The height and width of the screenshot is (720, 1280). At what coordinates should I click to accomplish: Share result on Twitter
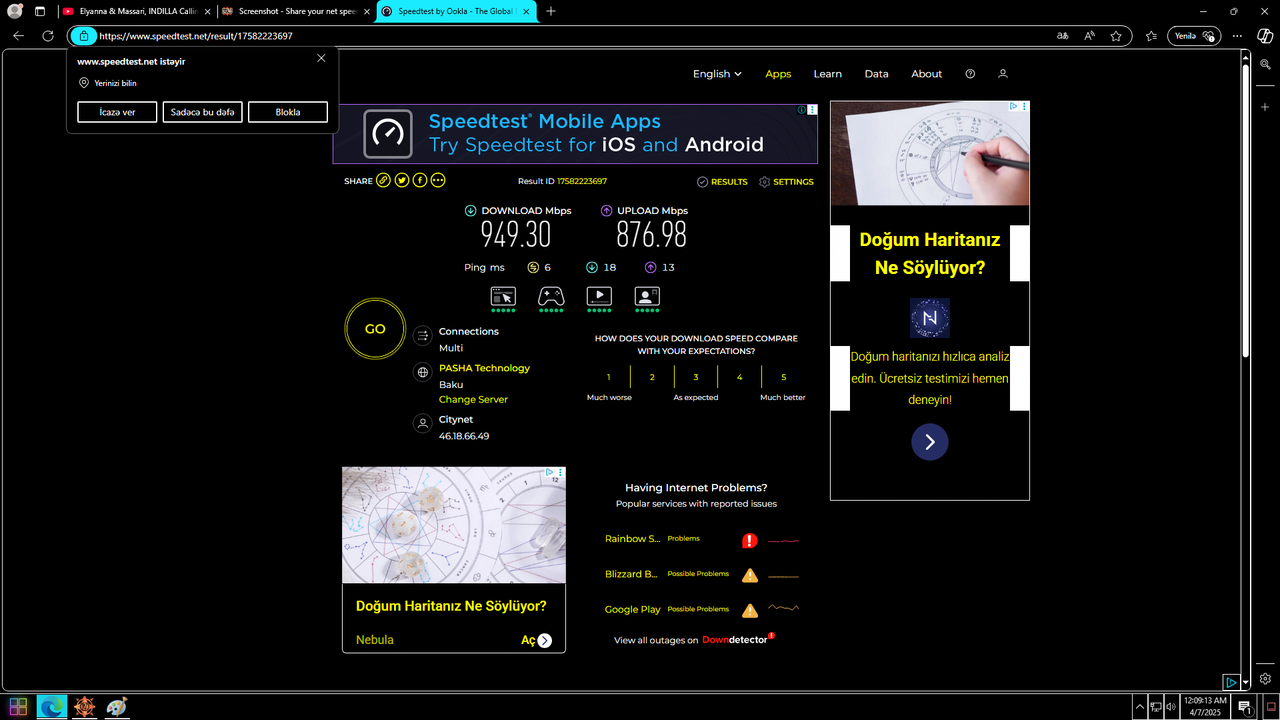(402, 181)
